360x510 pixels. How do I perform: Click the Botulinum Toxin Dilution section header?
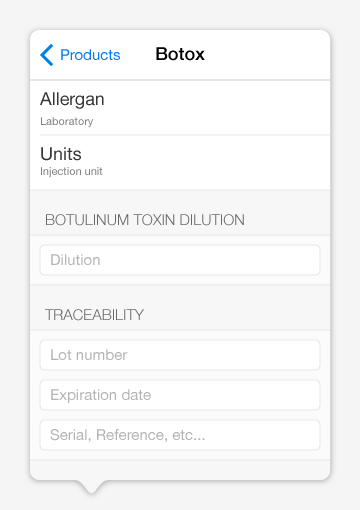coord(145,220)
